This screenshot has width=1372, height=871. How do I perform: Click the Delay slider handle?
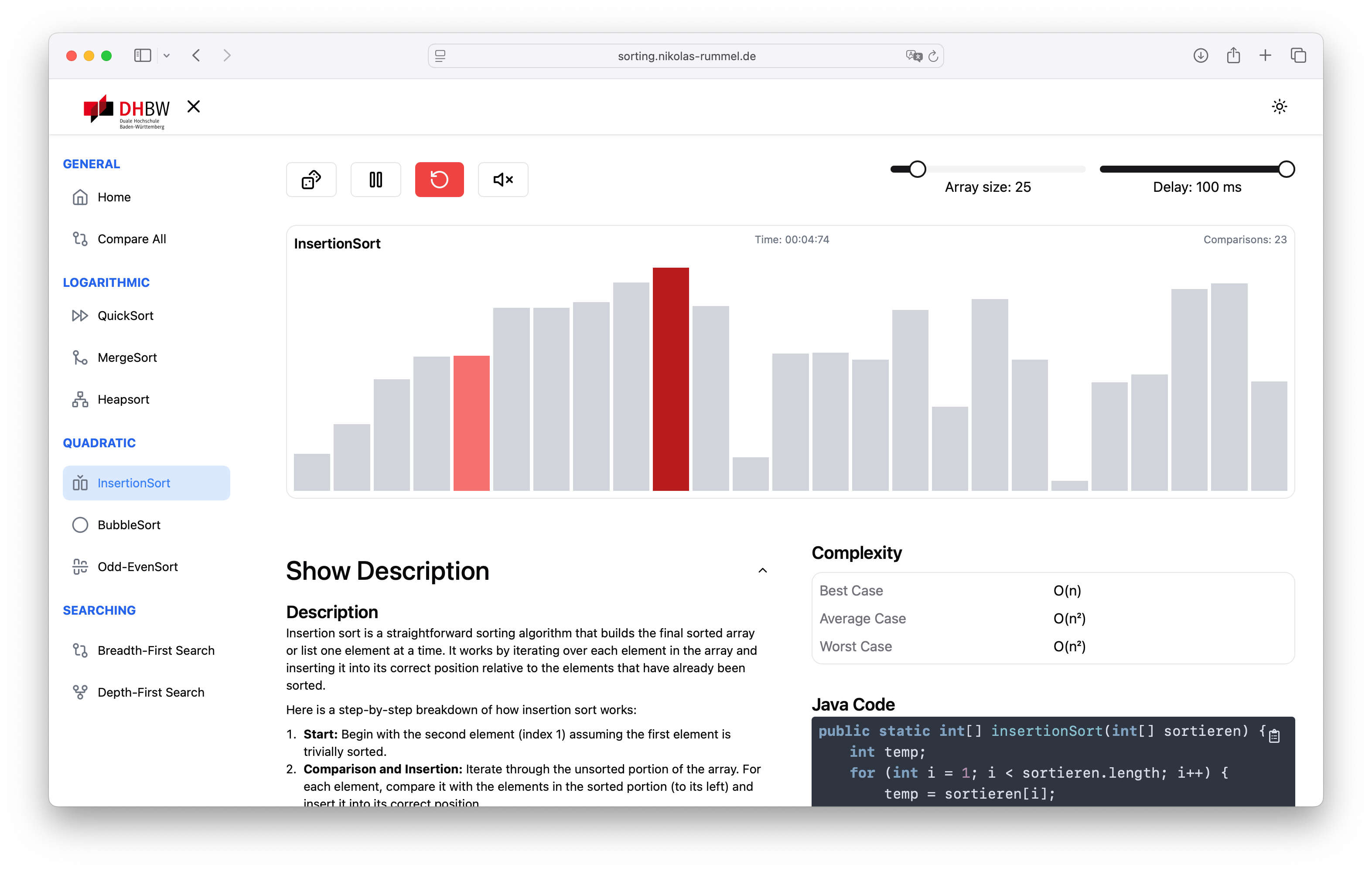(x=1286, y=169)
